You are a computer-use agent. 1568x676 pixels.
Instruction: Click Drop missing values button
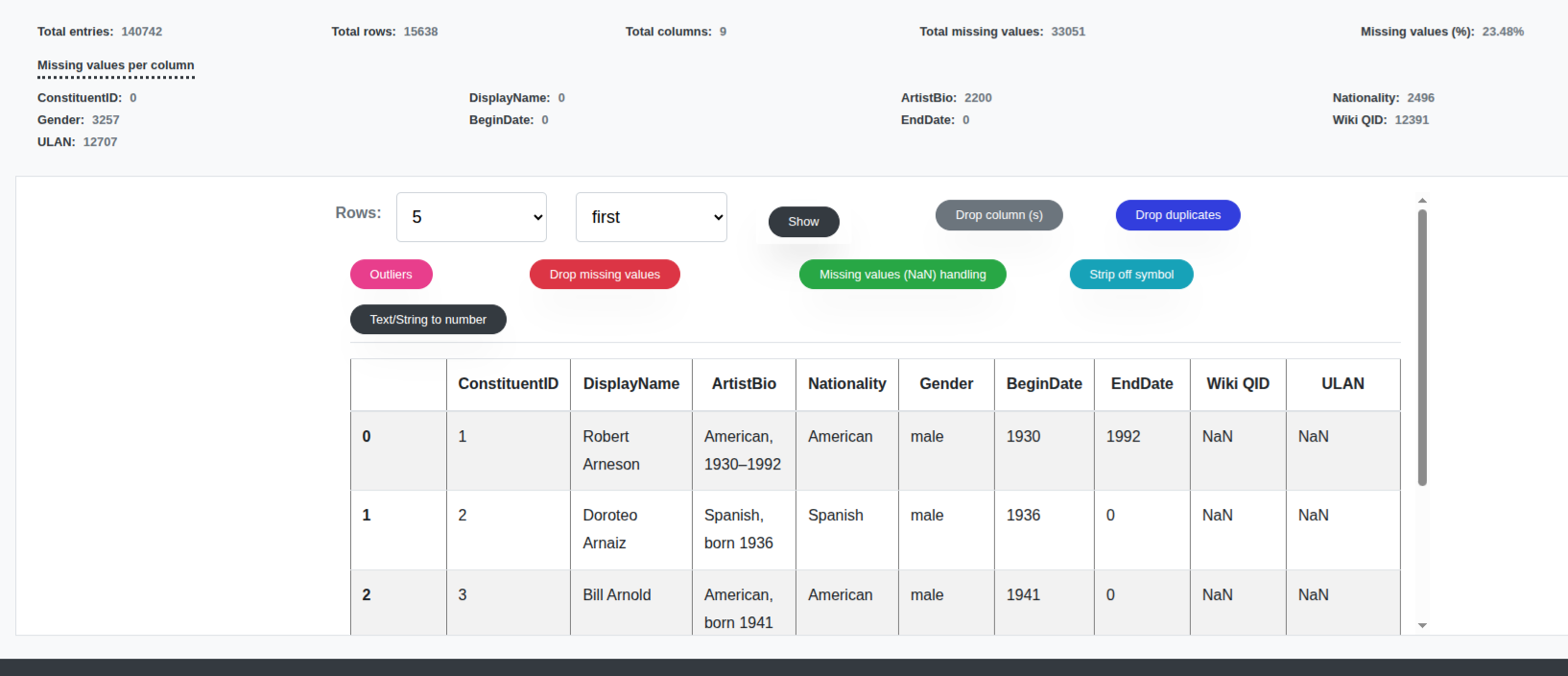click(x=605, y=275)
